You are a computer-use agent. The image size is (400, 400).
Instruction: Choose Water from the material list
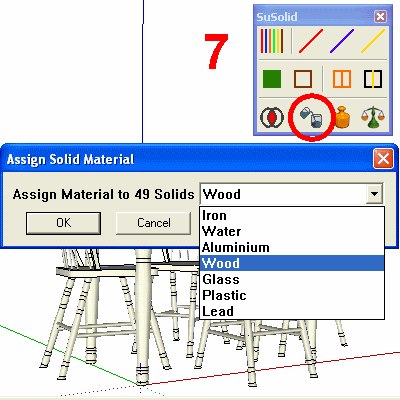[x=292, y=231]
